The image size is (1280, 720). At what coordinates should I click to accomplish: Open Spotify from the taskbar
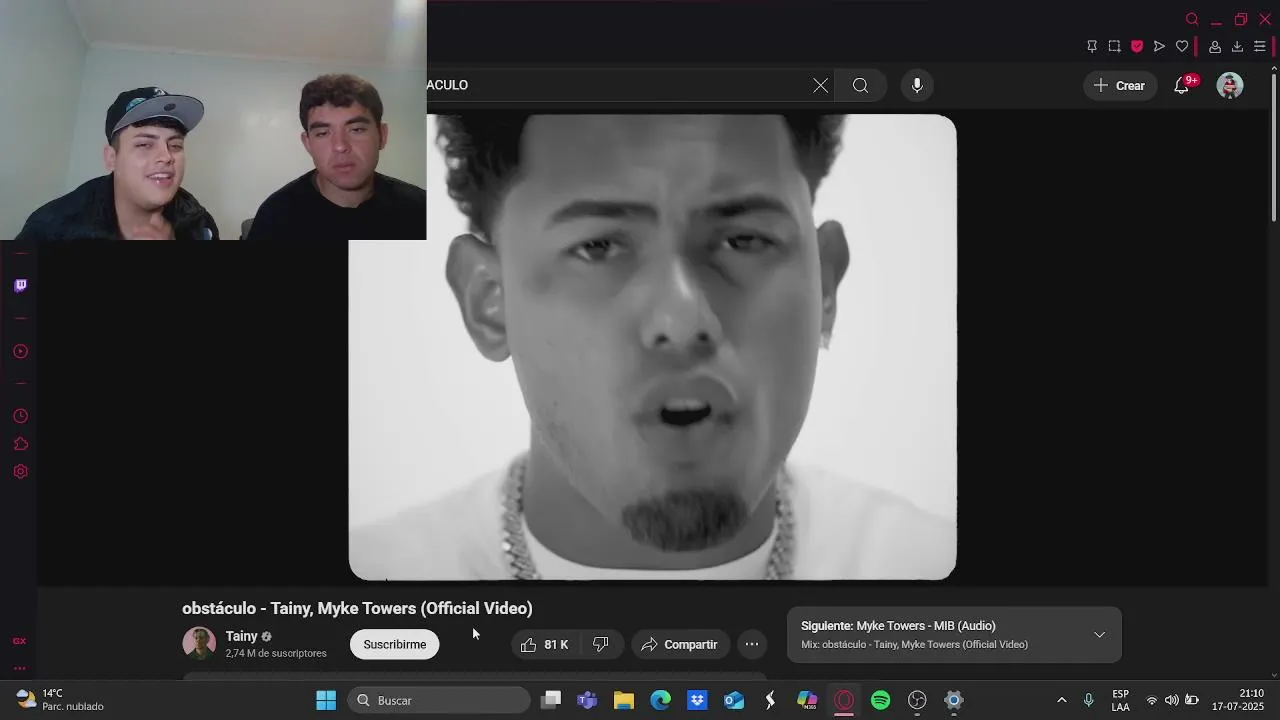881,700
